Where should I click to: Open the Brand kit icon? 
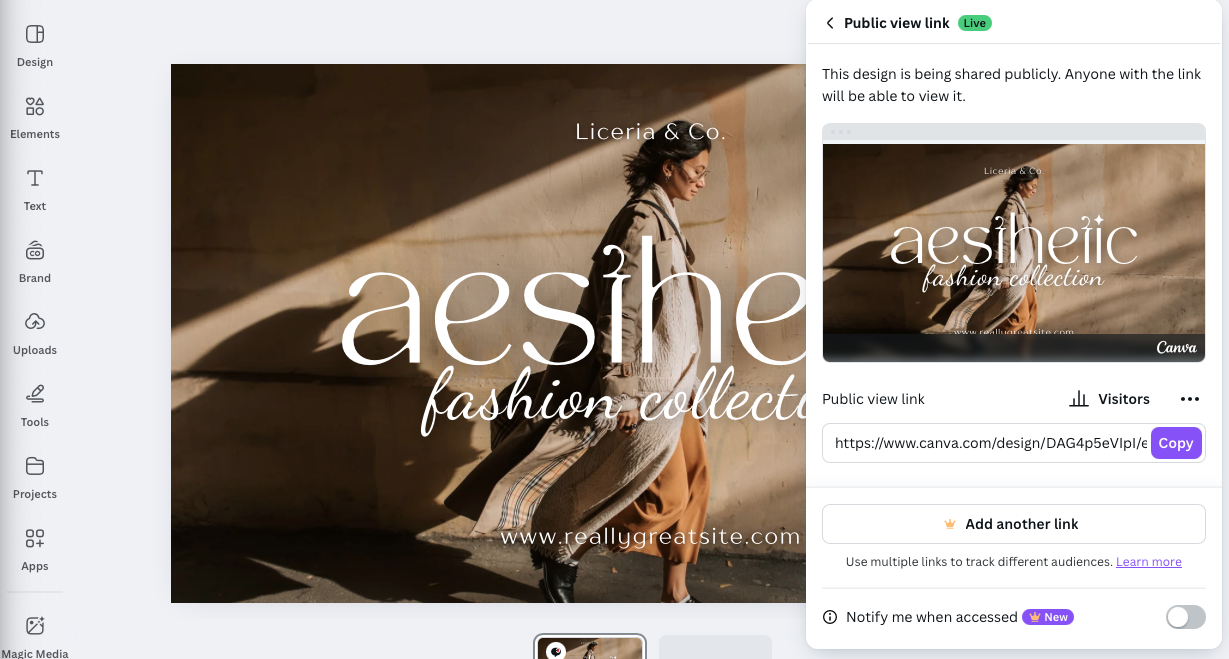coord(35,251)
